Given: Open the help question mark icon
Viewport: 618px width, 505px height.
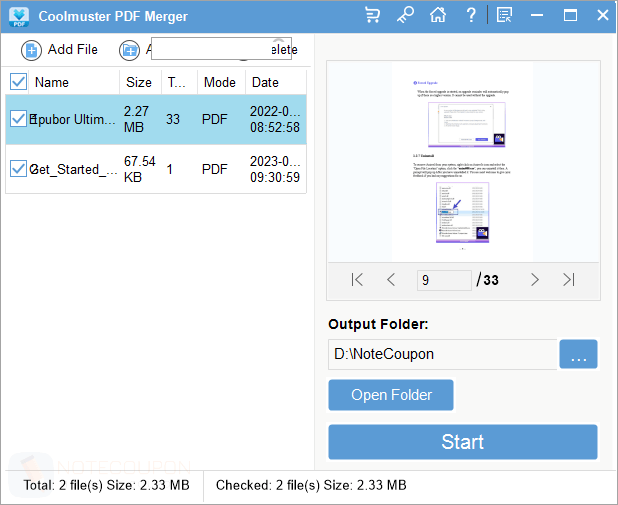Looking at the screenshot, I should pos(471,15).
